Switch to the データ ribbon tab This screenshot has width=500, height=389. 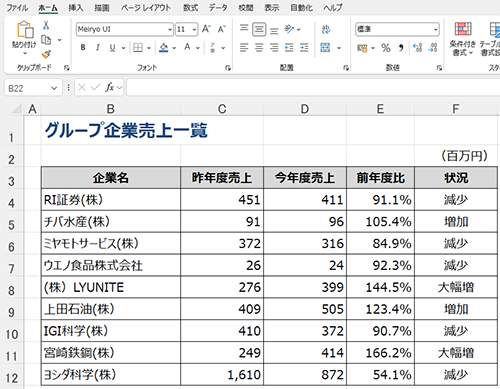[218, 8]
